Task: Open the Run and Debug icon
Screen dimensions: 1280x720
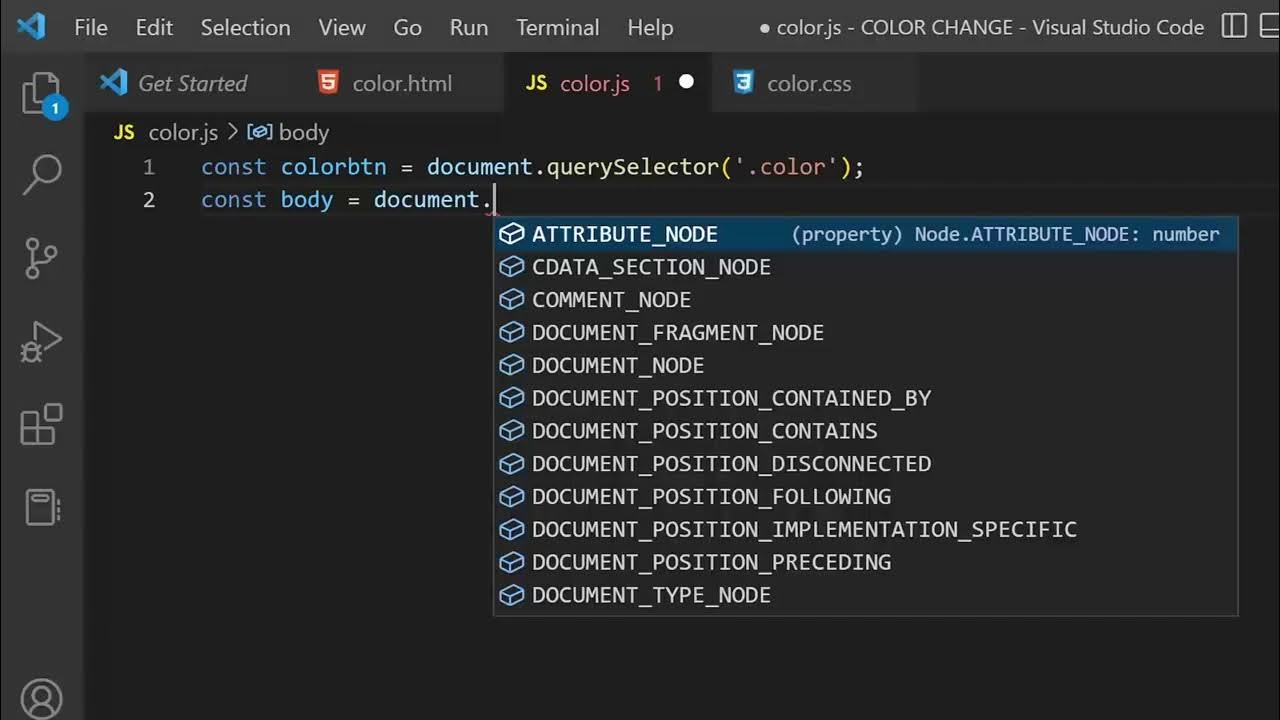Action: pos(42,342)
